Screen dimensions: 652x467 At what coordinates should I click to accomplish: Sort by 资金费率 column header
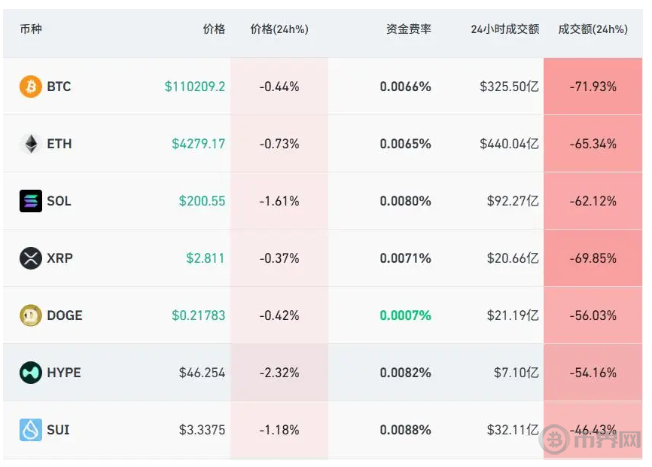(x=408, y=30)
